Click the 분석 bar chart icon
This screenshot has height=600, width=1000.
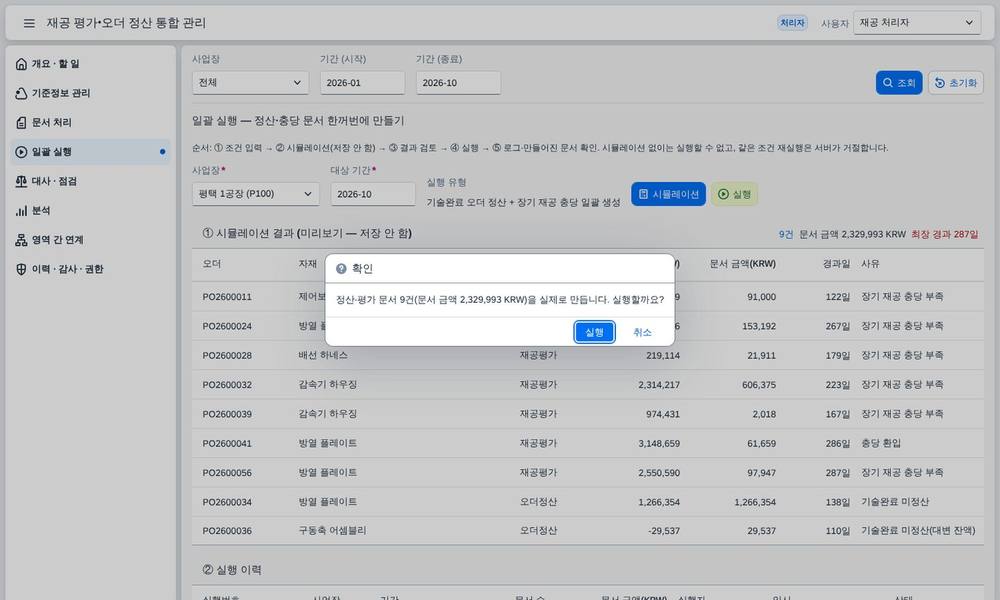click(x=21, y=210)
